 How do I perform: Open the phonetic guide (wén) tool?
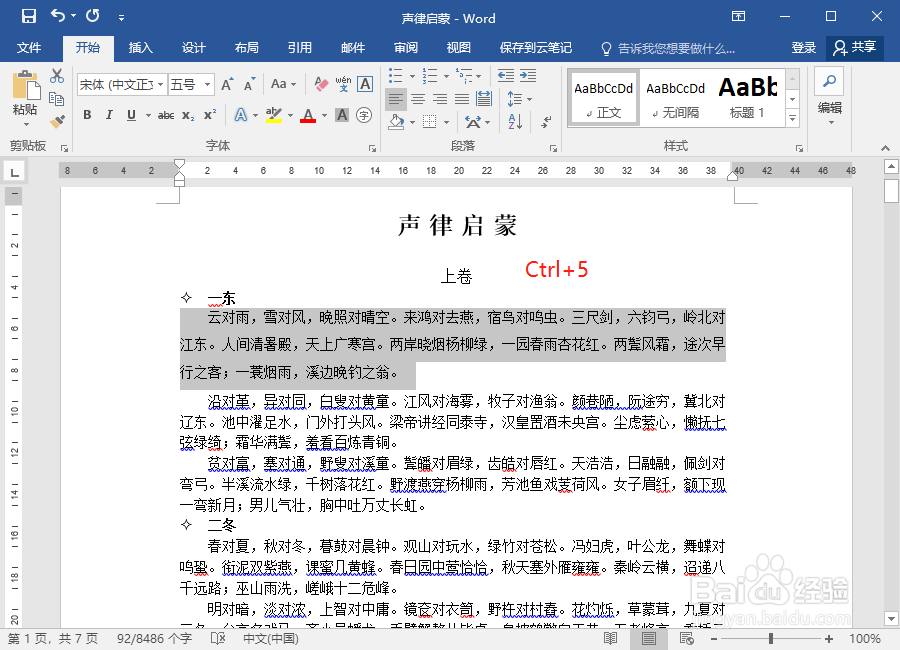(x=343, y=84)
